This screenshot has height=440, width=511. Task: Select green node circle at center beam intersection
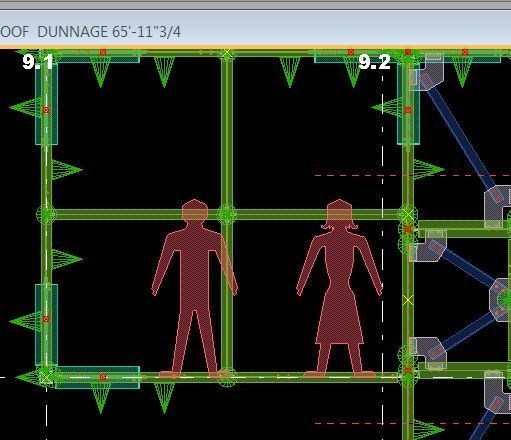pos(227,214)
